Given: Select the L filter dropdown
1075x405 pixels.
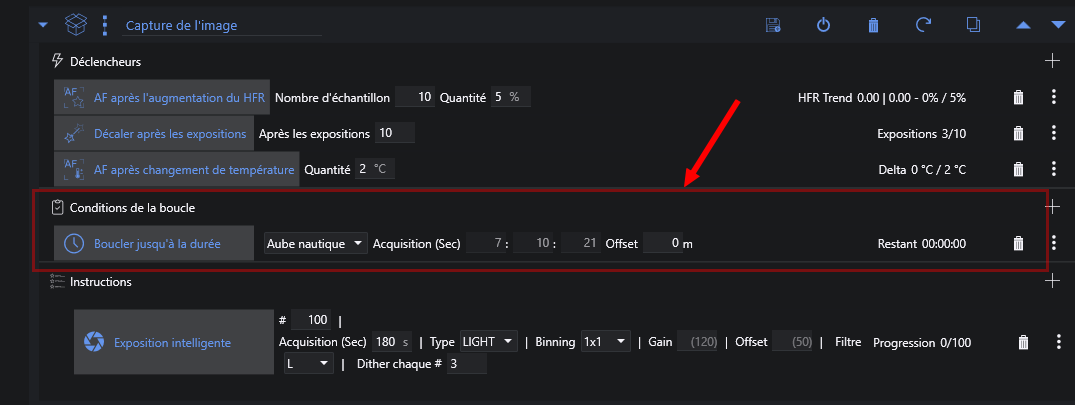Looking at the screenshot, I should pyautogui.click(x=307, y=365).
